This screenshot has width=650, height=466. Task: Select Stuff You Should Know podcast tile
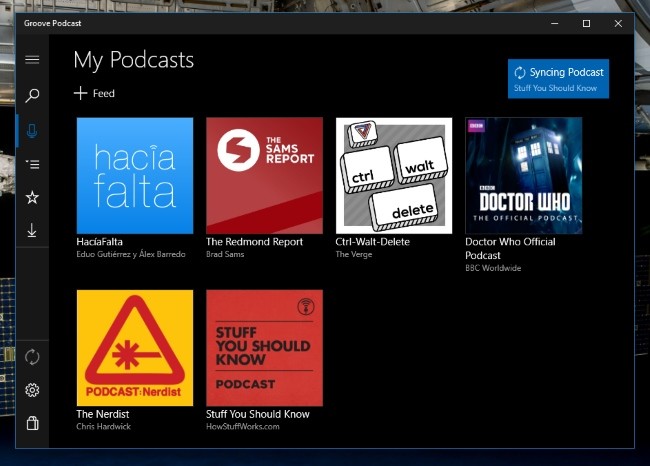(264, 348)
